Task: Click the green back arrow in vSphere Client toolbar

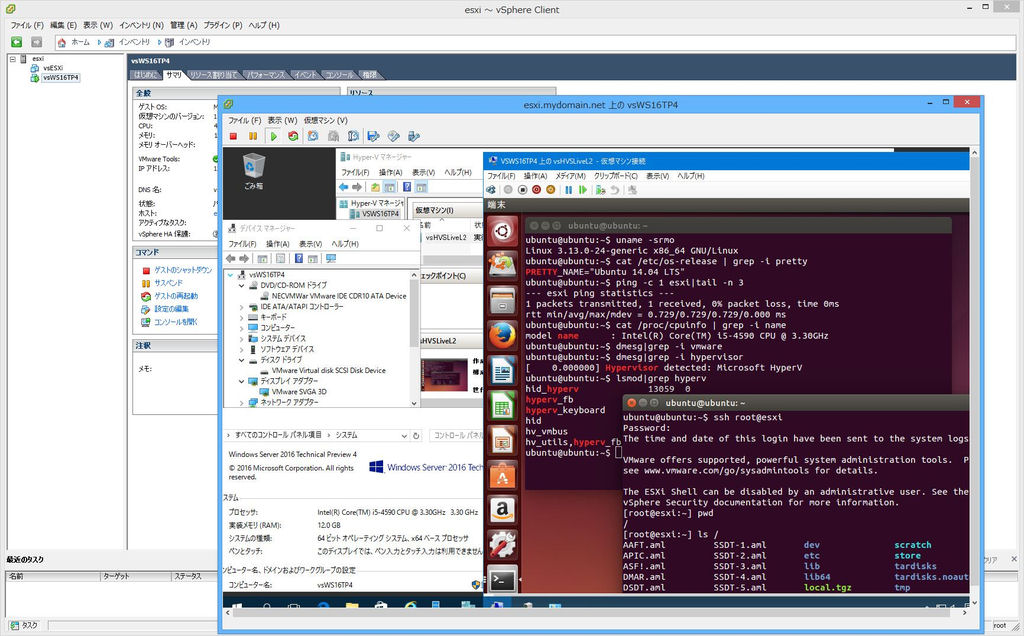Action: [x=17, y=42]
